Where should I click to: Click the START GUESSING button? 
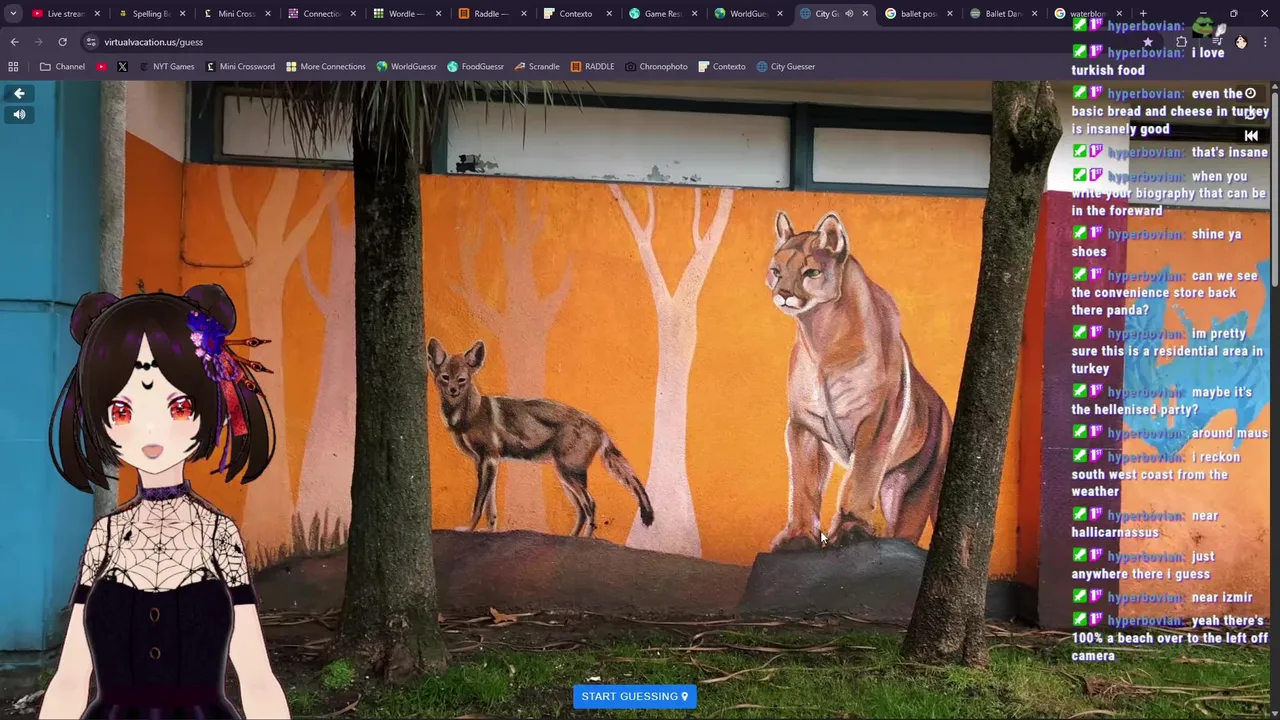pos(635,697)
